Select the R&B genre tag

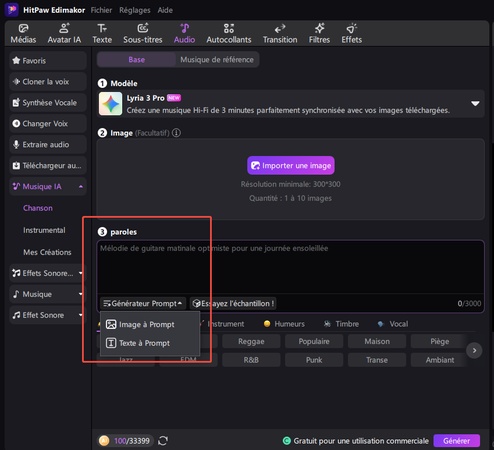251,360
